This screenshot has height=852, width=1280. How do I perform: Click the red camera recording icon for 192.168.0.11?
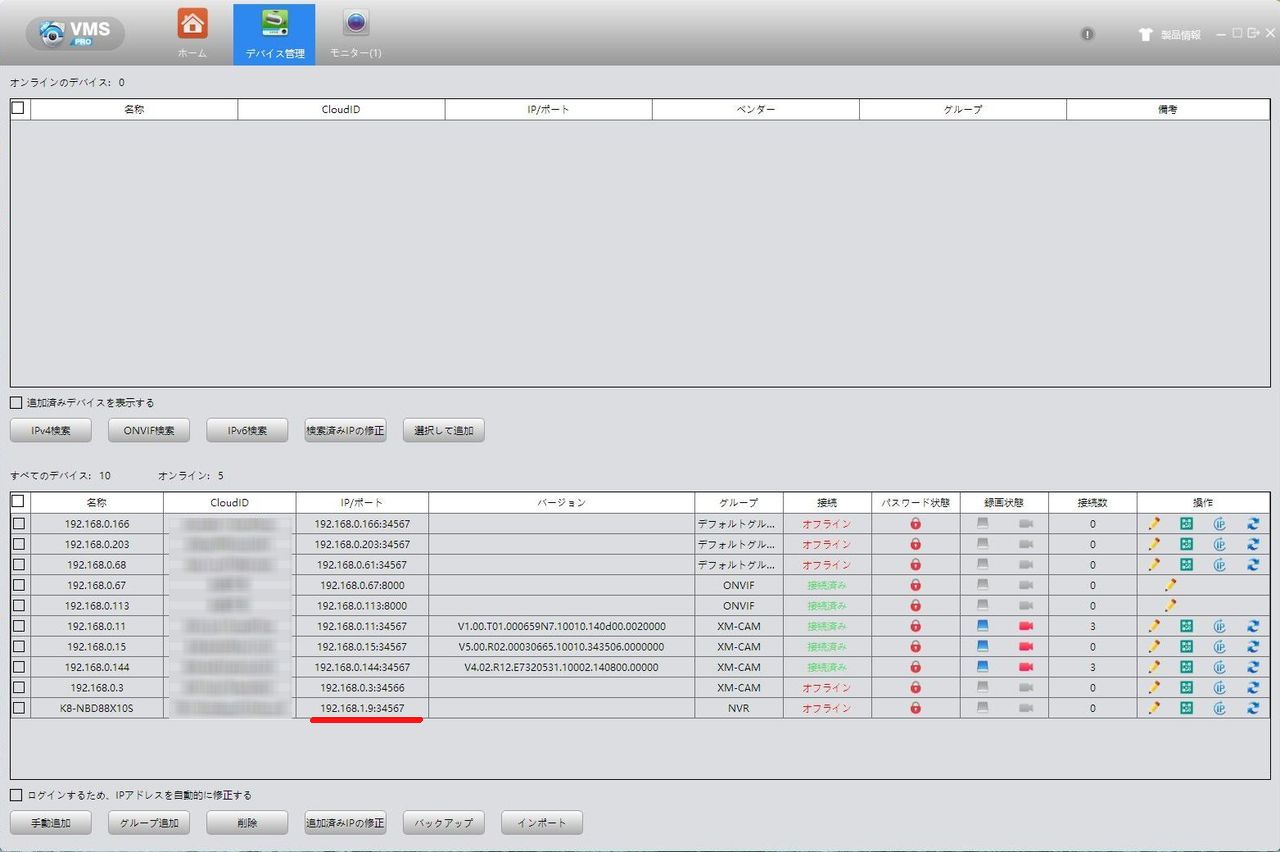[x=1026, y=626]
